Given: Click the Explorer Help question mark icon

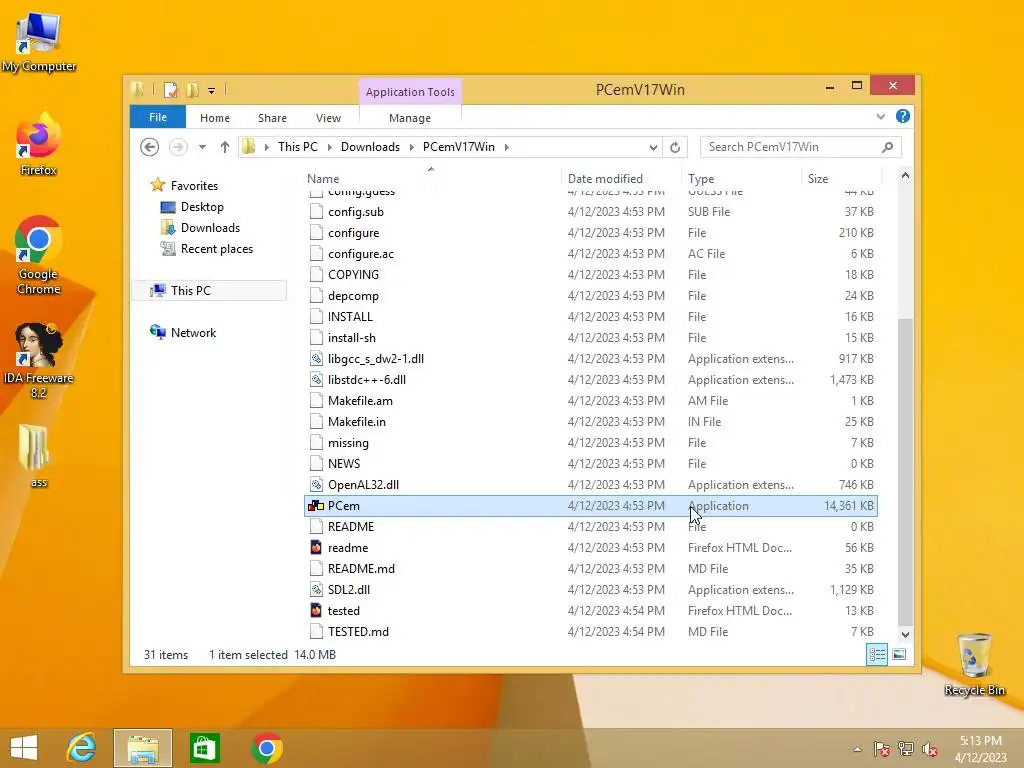Looking at the screenshot, I should tap(903, 116).
